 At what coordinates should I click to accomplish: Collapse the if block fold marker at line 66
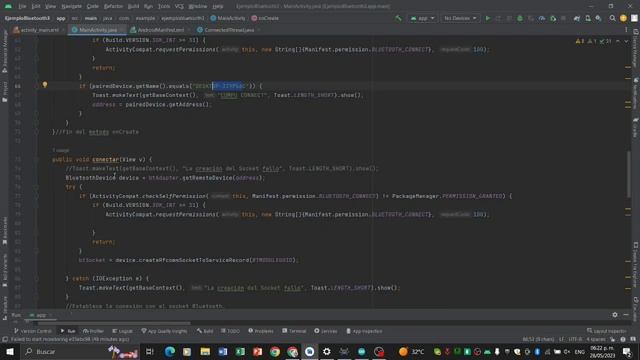coord(36,86)
